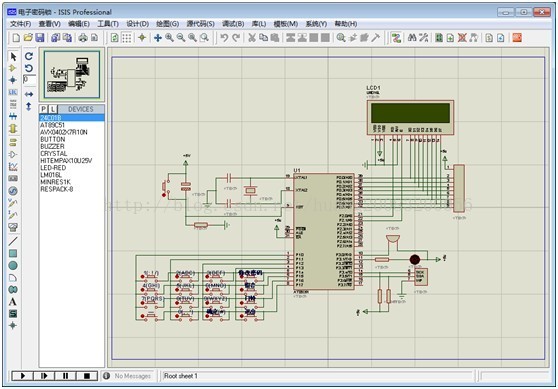Click the LCD1 display component
Image resolution: width=558 pixels, height=389 pixels.
point(410,117)
